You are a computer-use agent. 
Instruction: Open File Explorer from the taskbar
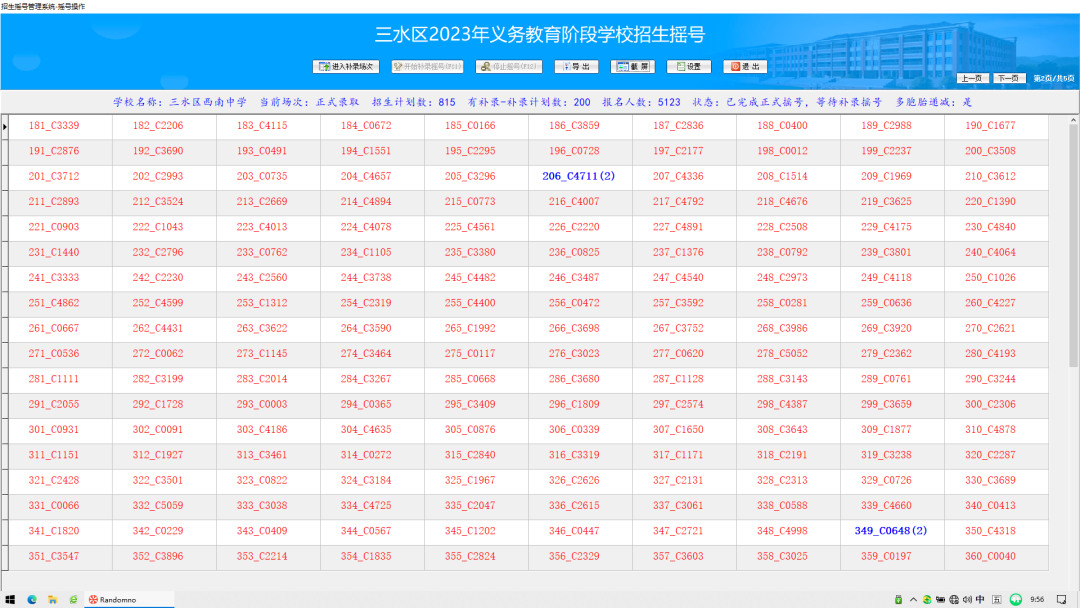[x=52, y=600]
